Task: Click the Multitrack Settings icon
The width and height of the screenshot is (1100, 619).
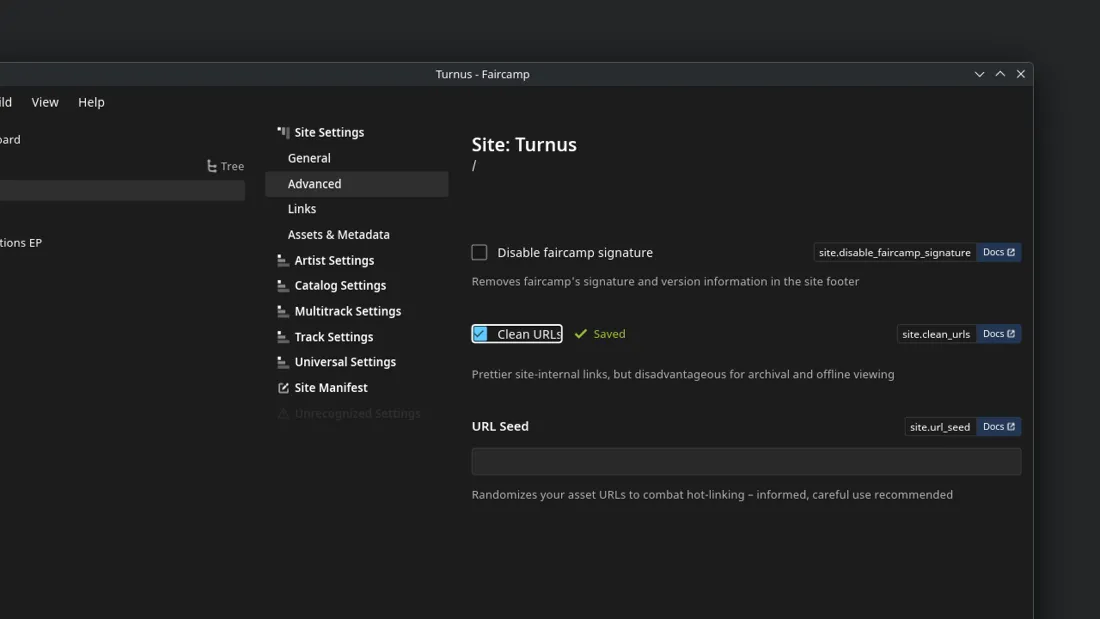Action: click(283, 311)
